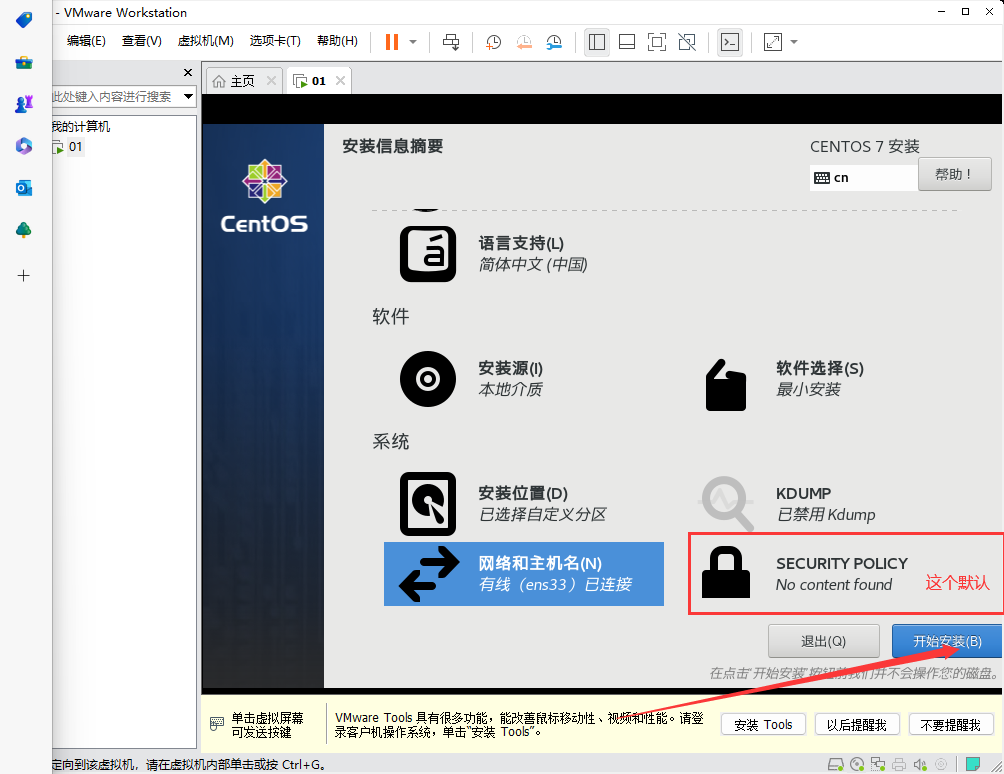Viewport: 1004px width, 774px height.
Task: Click printer status icon
Action: tap(899, 764)
